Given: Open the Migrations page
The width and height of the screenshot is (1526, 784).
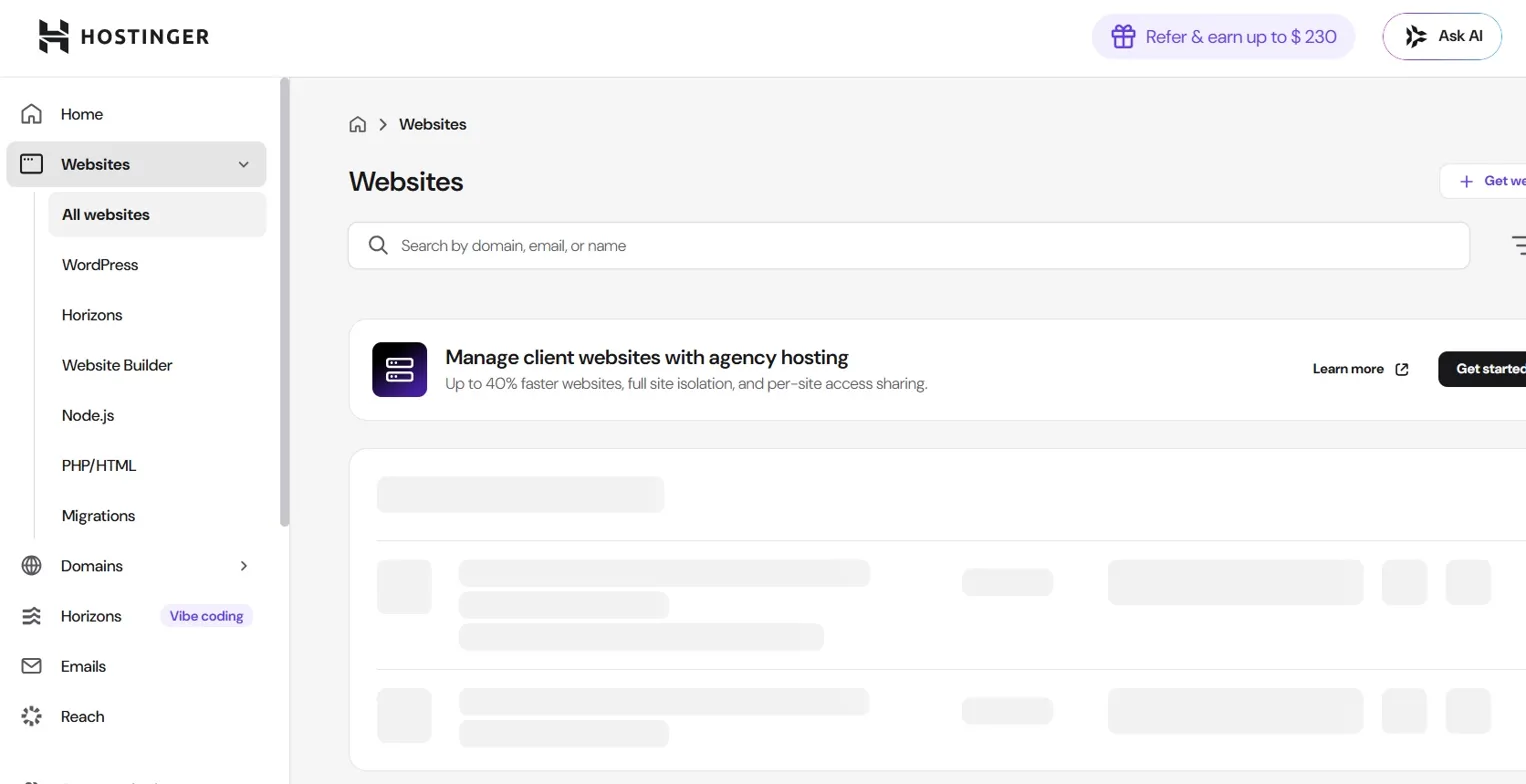Looking at the screenshot, I should (x=98, y=515).
